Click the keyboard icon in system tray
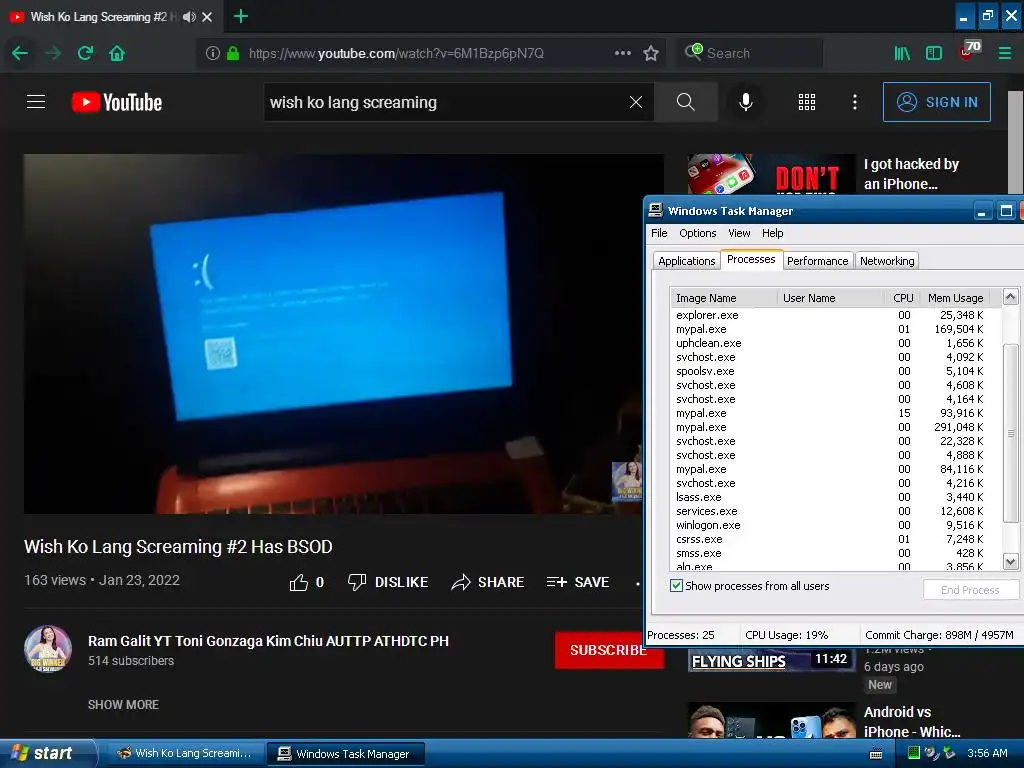 [876, 754]
